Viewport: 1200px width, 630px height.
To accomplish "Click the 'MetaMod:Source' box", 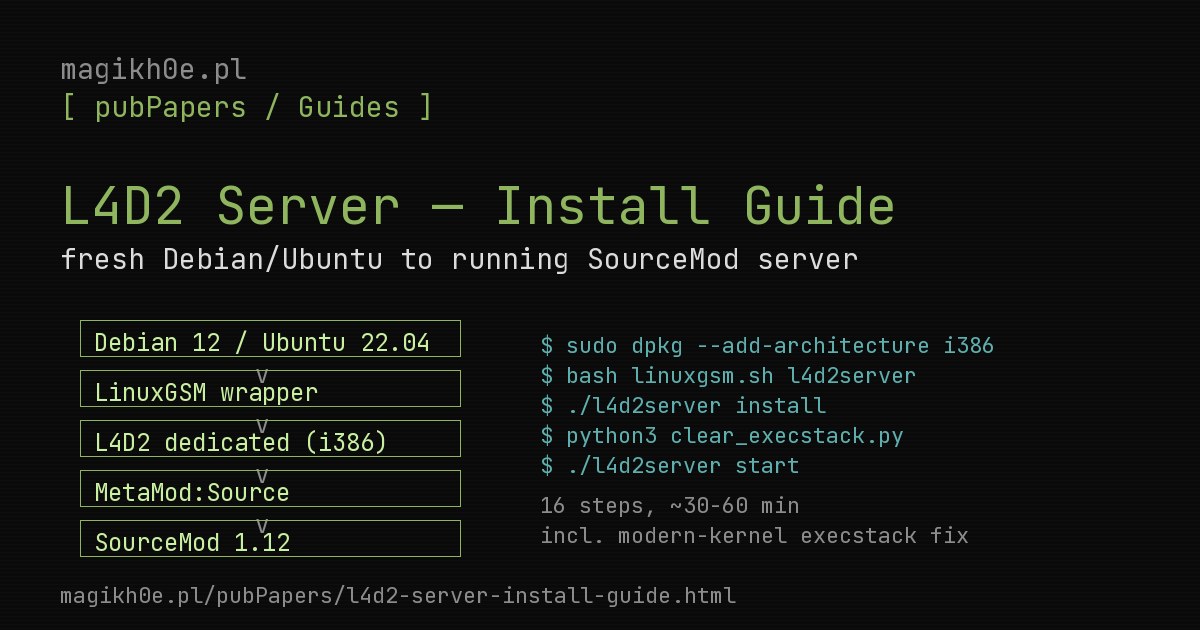I will 270,489.
